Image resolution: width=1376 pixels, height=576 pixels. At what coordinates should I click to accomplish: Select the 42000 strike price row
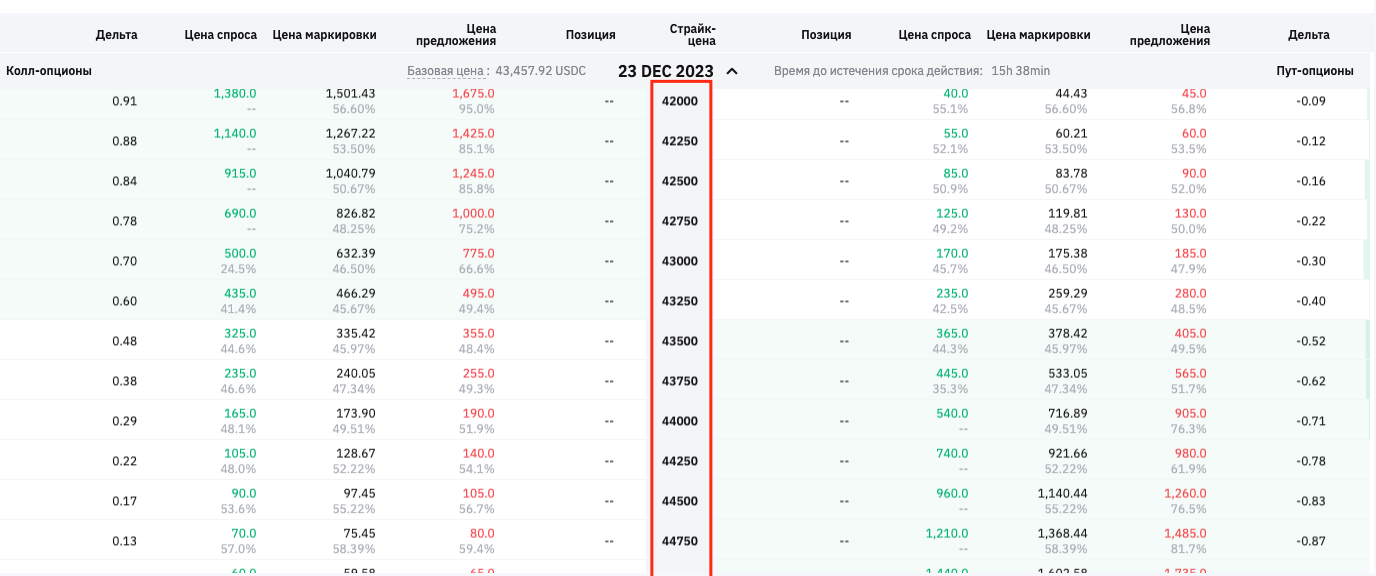point(680,101)
